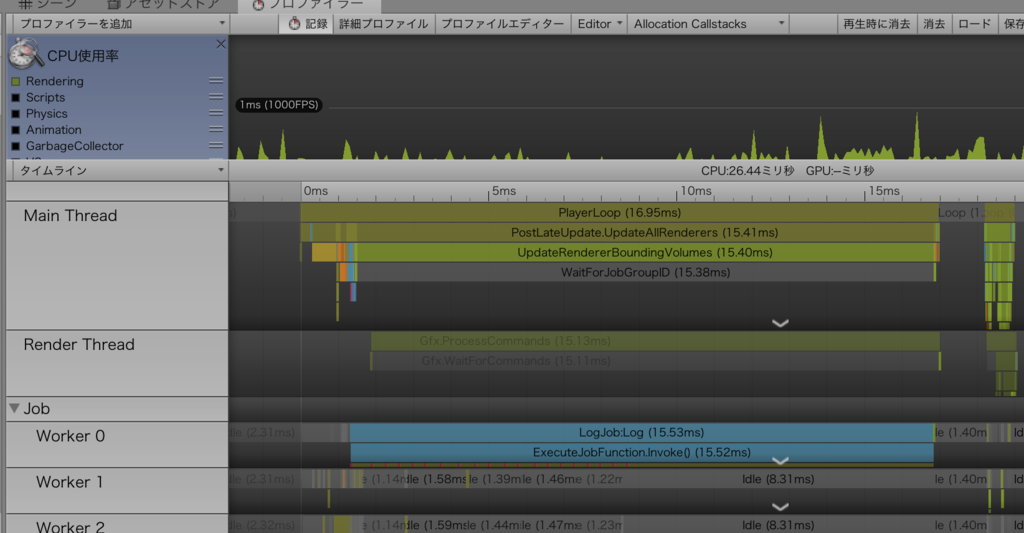Grab the Scripts reorder handle
1024x533 pixels.
(x=216, y=97)
